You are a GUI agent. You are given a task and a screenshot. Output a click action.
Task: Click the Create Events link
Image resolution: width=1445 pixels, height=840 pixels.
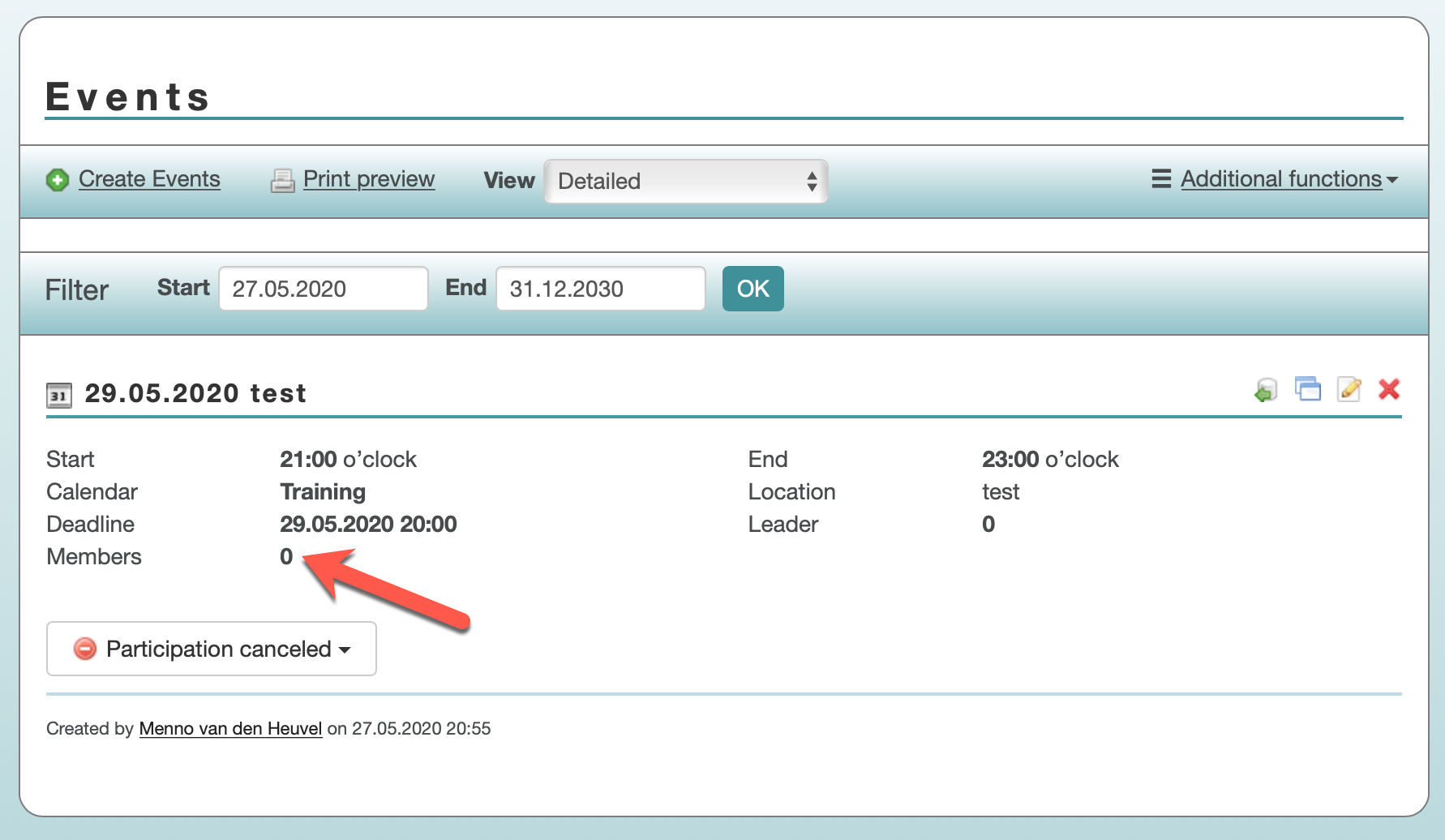[149, 179]
